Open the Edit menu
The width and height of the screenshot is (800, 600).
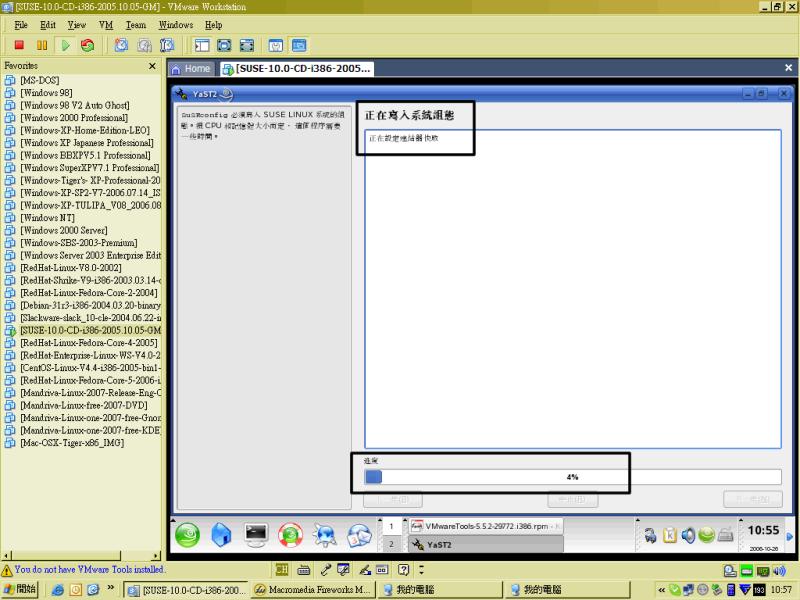[48, 25]
